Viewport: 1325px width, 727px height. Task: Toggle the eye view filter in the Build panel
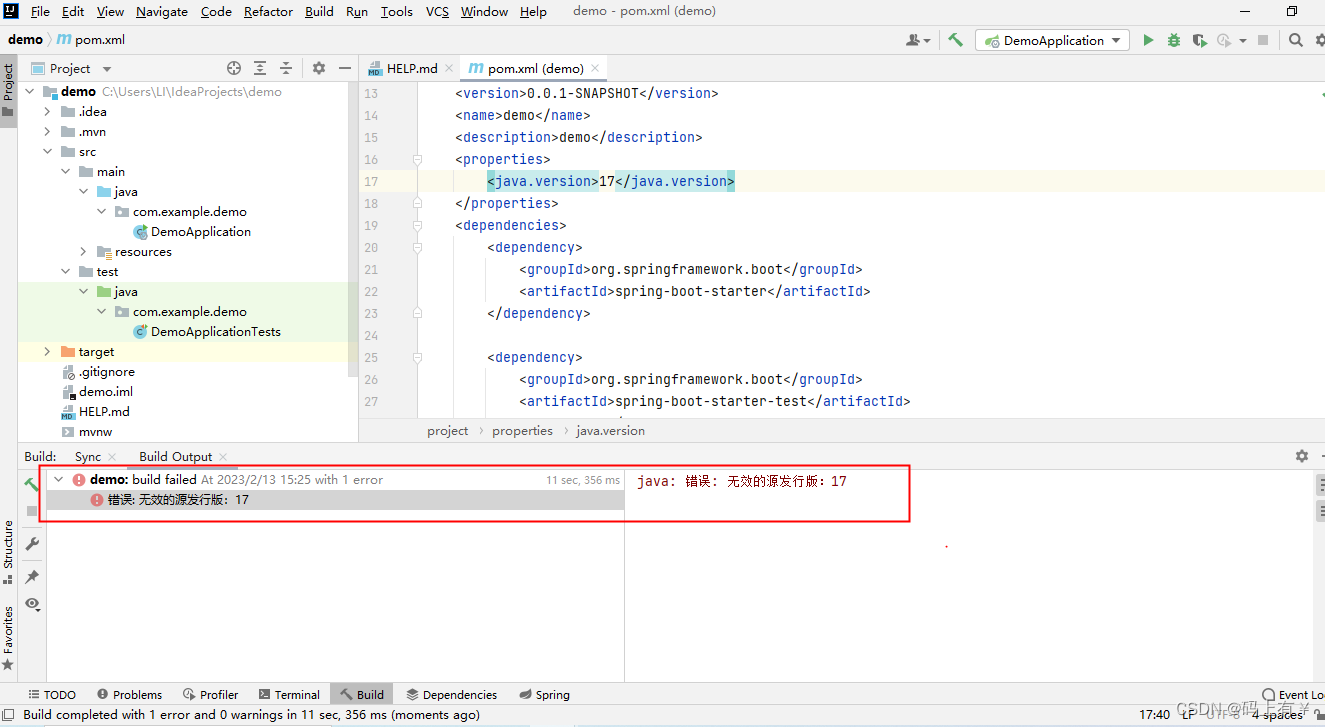[x=32, y=604]
